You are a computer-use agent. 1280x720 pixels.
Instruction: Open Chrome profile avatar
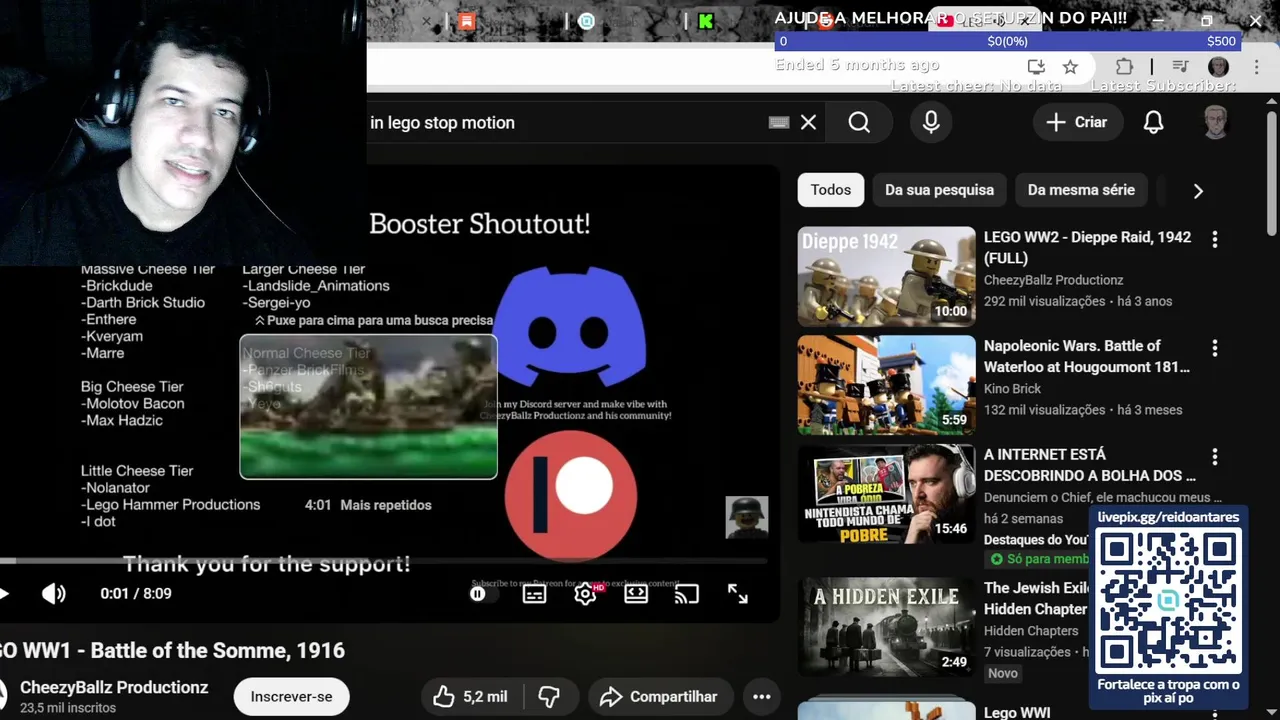click(x=1218, y=67)
